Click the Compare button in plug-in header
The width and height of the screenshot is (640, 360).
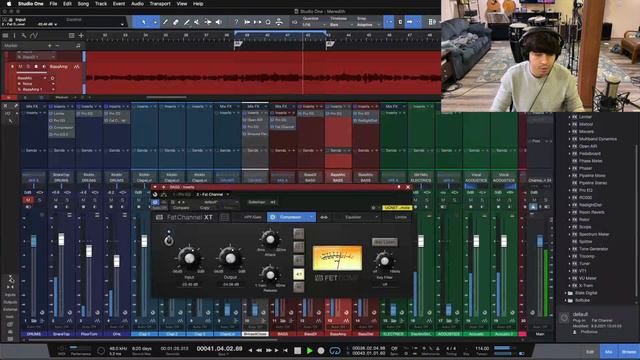[x=181, y=208]
